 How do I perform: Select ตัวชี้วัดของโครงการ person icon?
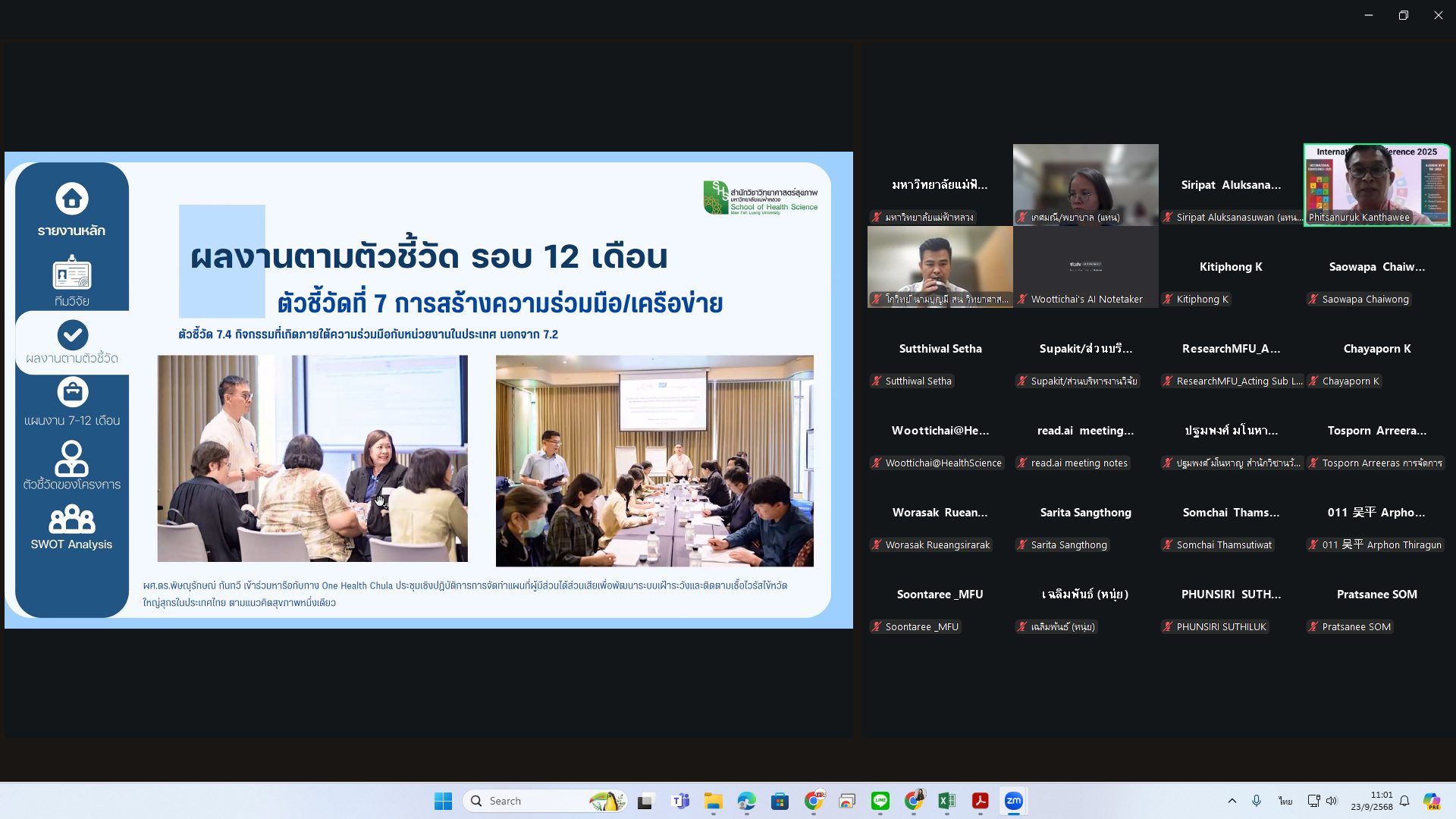pos(72,457)
